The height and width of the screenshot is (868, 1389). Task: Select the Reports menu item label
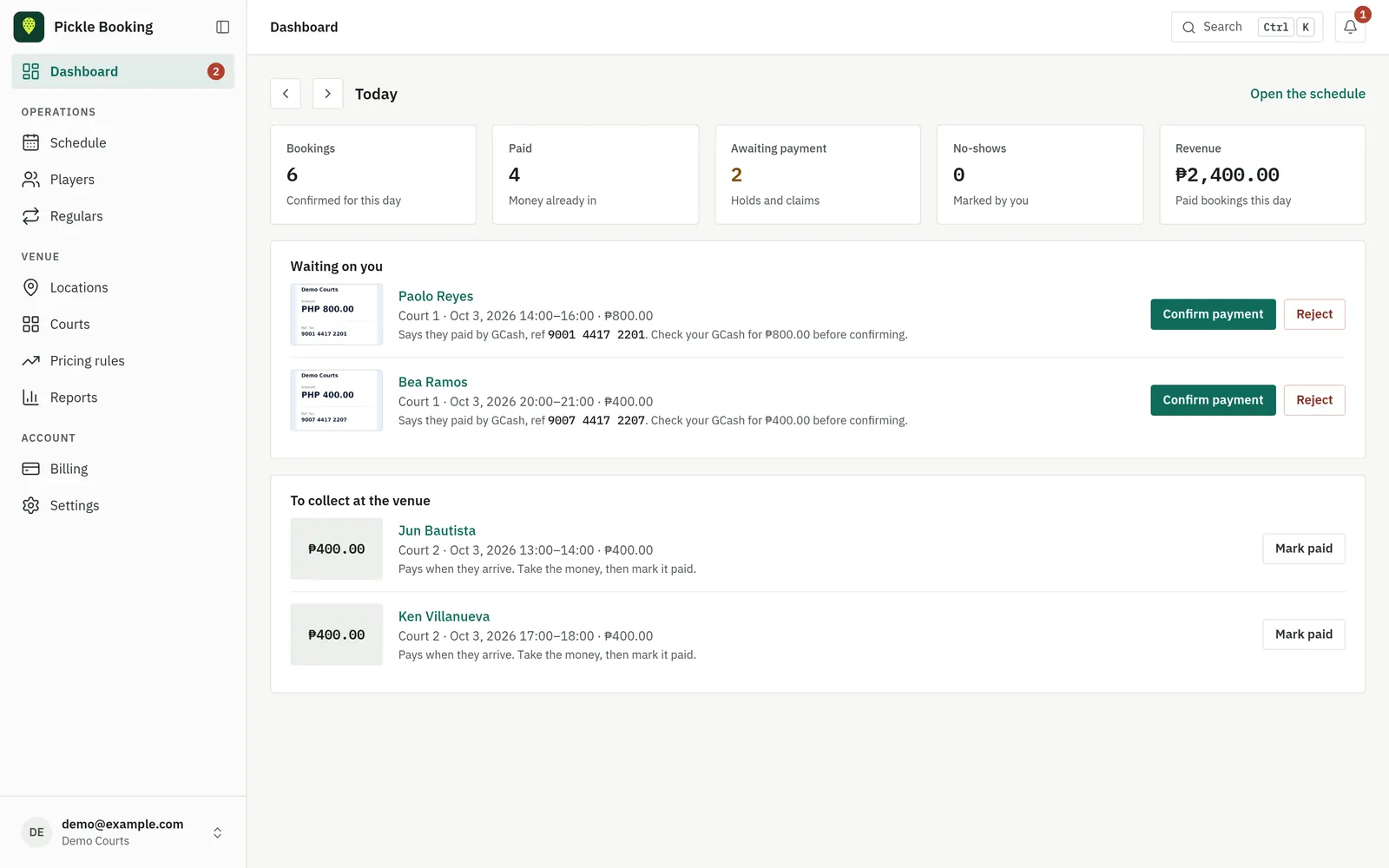(x=74, y=398)
